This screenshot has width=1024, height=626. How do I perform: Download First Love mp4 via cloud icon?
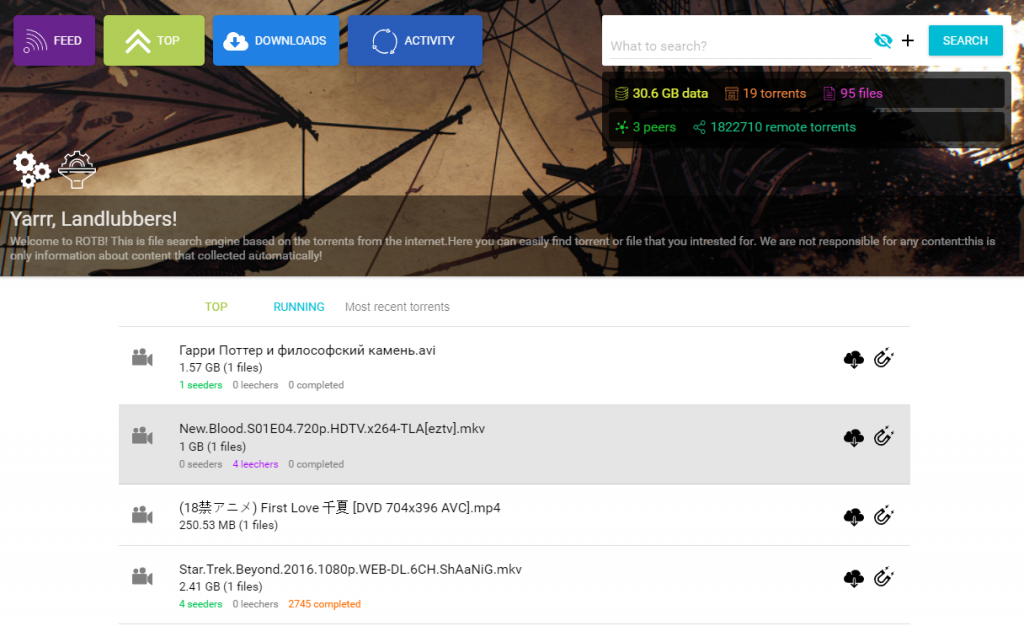click(x=853, y=516)
